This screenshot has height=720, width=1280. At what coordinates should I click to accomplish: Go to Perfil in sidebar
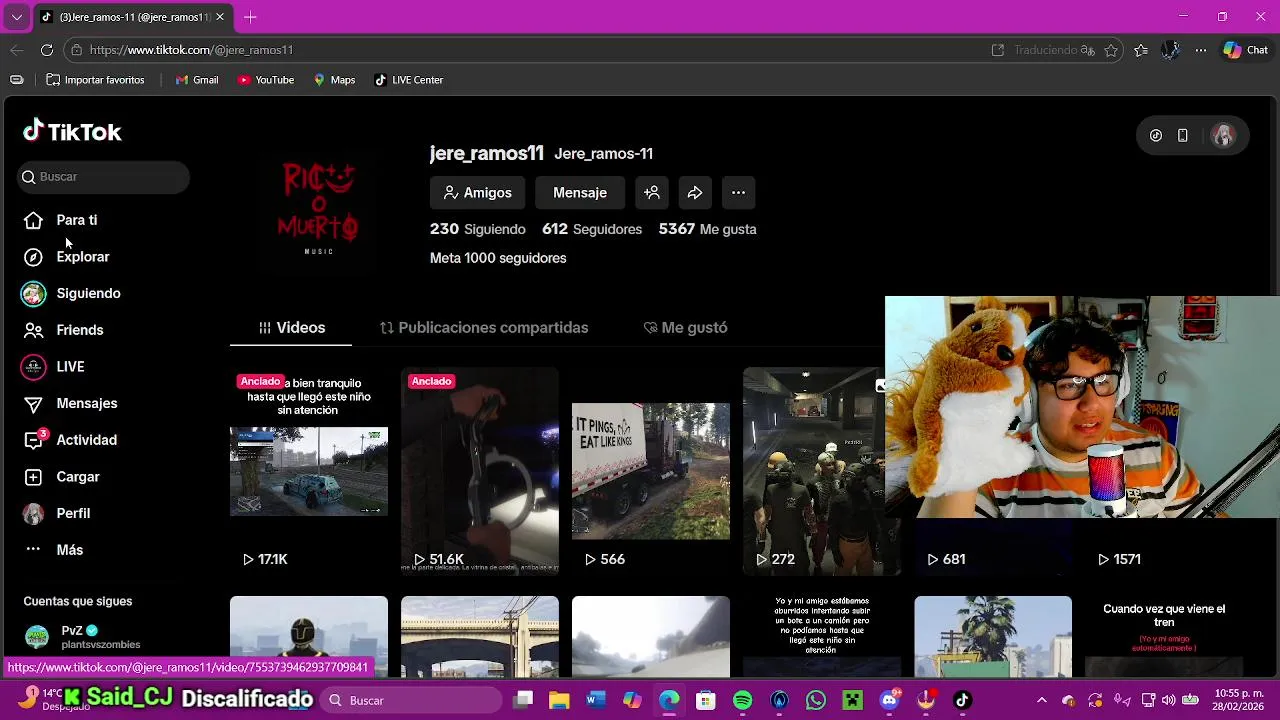pyautogui.click(x=57, y=513)
